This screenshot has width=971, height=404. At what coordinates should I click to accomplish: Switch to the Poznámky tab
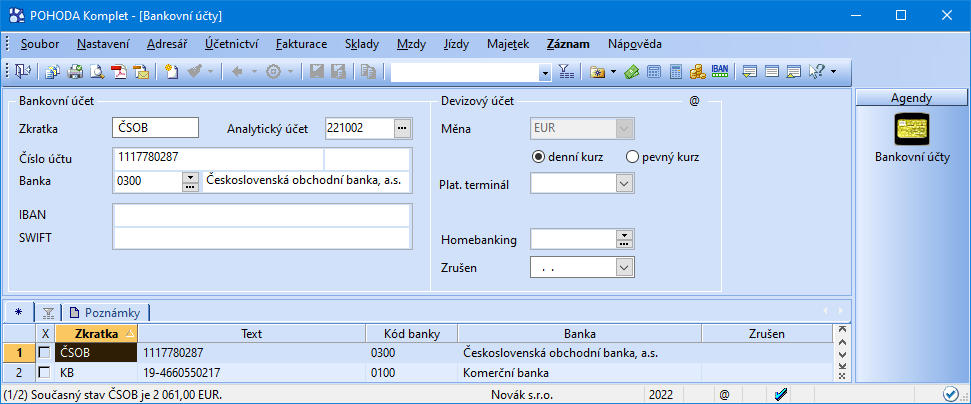pos(105,312)
